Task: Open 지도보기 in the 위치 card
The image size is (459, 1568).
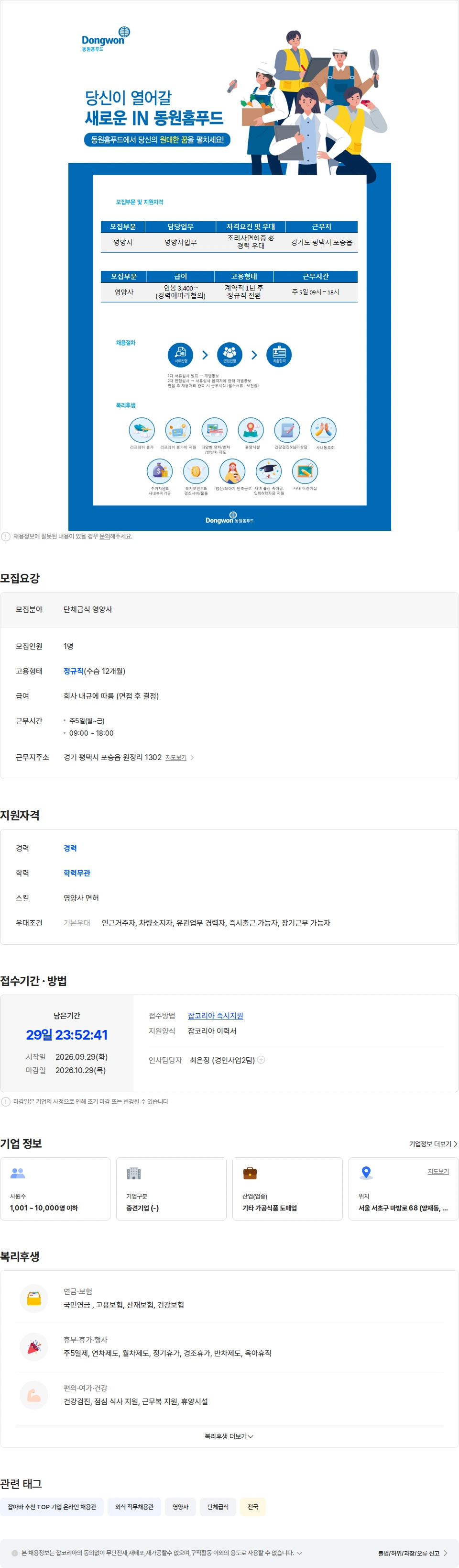Action: (x=438, y=1171)
